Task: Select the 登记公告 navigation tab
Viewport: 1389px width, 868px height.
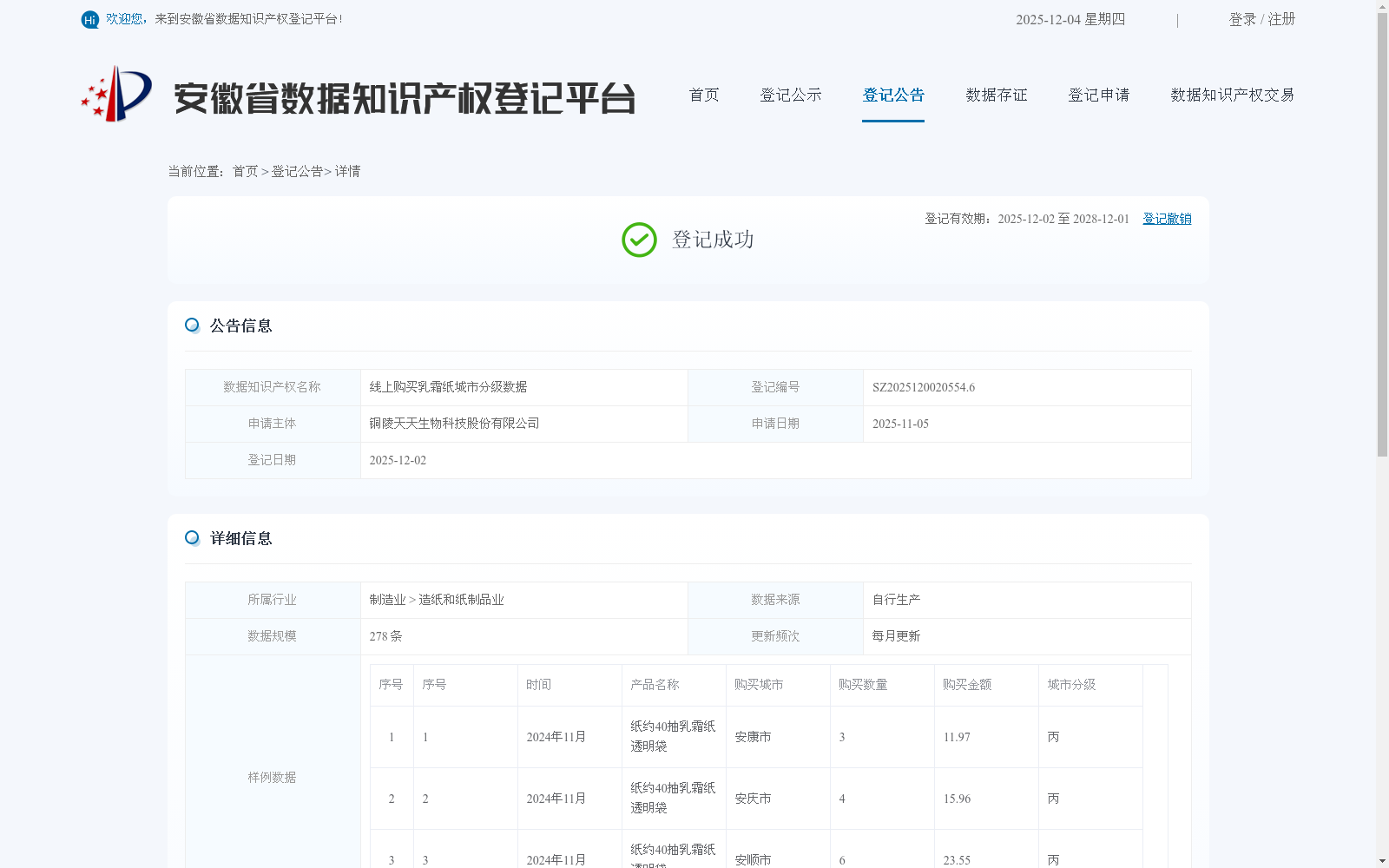Action: tap(893, 95)
